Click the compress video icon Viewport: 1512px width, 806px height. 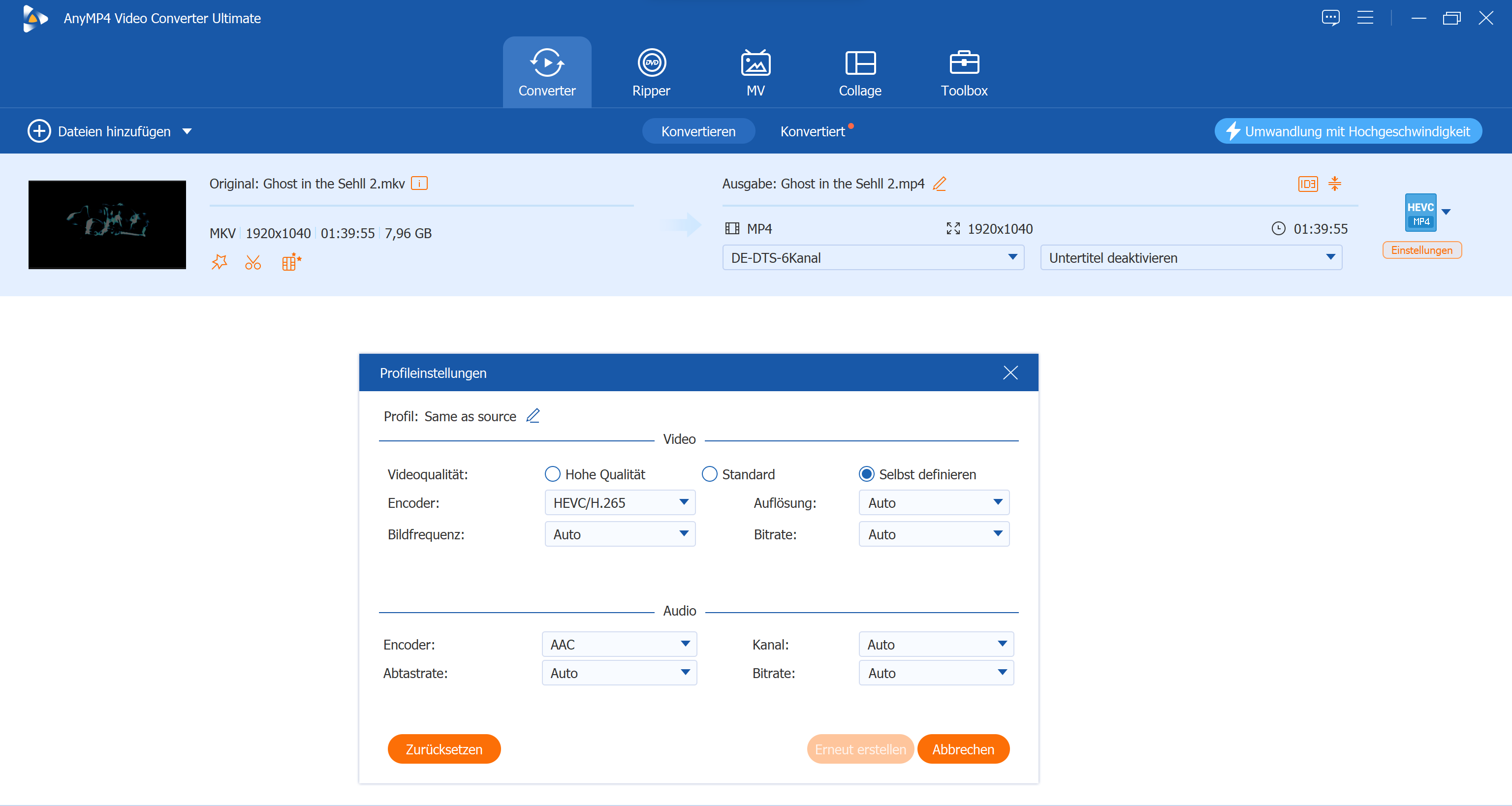(1334, 184)
